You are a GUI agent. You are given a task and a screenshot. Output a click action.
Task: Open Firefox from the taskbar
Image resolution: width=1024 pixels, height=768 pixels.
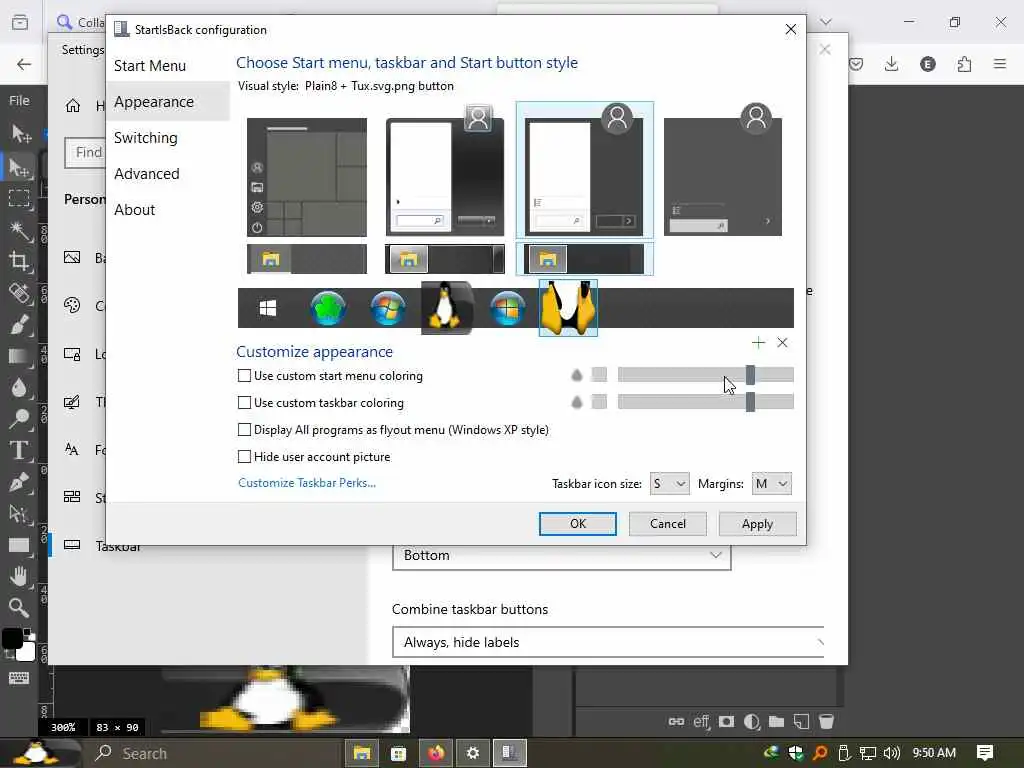pos(436,753)
